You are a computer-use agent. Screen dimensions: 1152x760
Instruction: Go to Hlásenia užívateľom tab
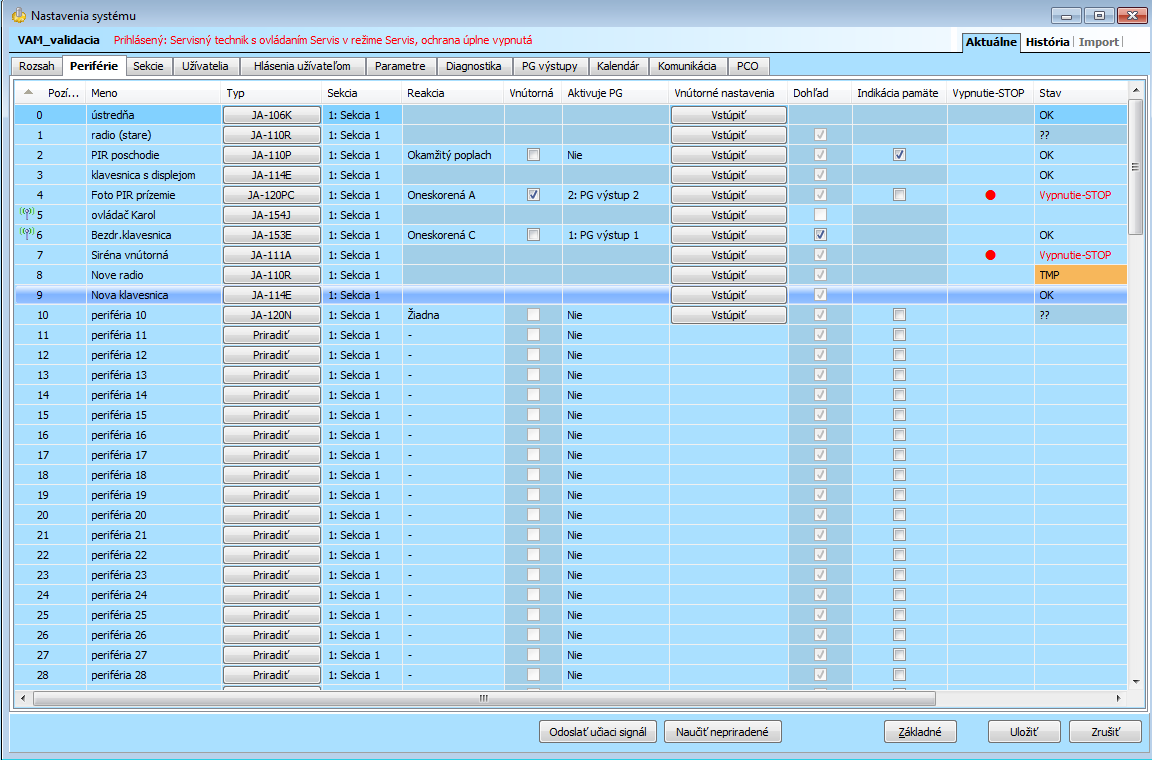tap(302, 66)
